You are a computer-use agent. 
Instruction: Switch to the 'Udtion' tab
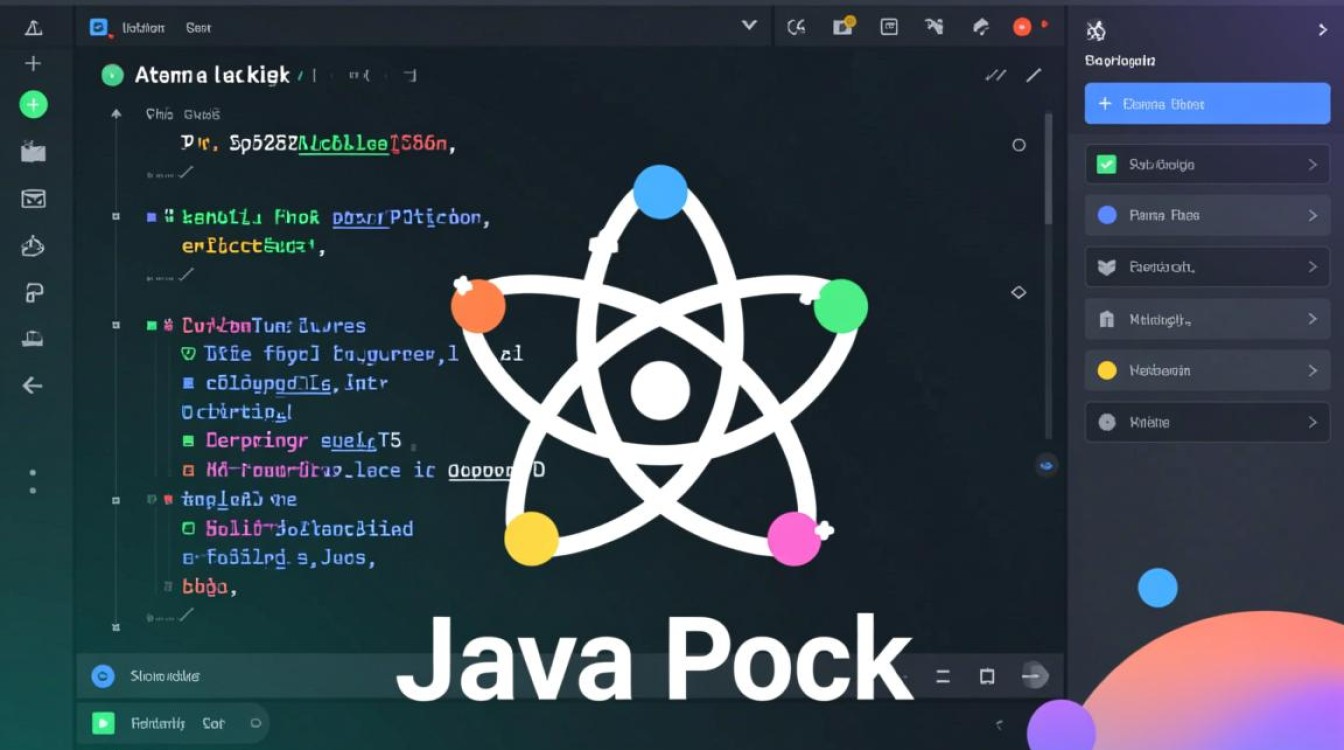click(142, 28)
